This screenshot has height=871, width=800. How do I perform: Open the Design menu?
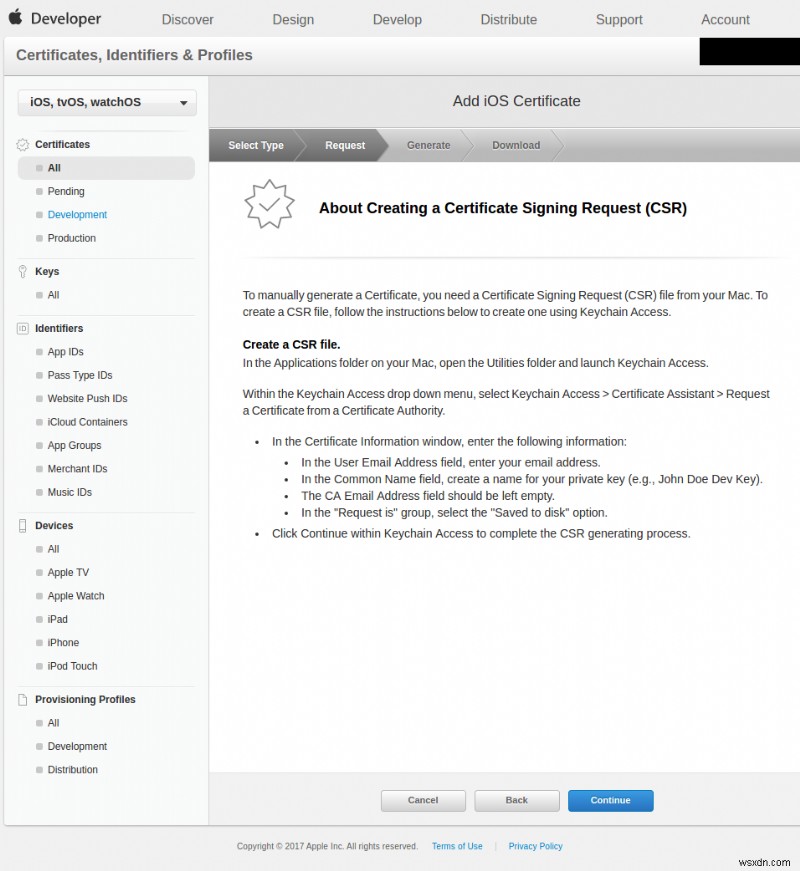293,19
